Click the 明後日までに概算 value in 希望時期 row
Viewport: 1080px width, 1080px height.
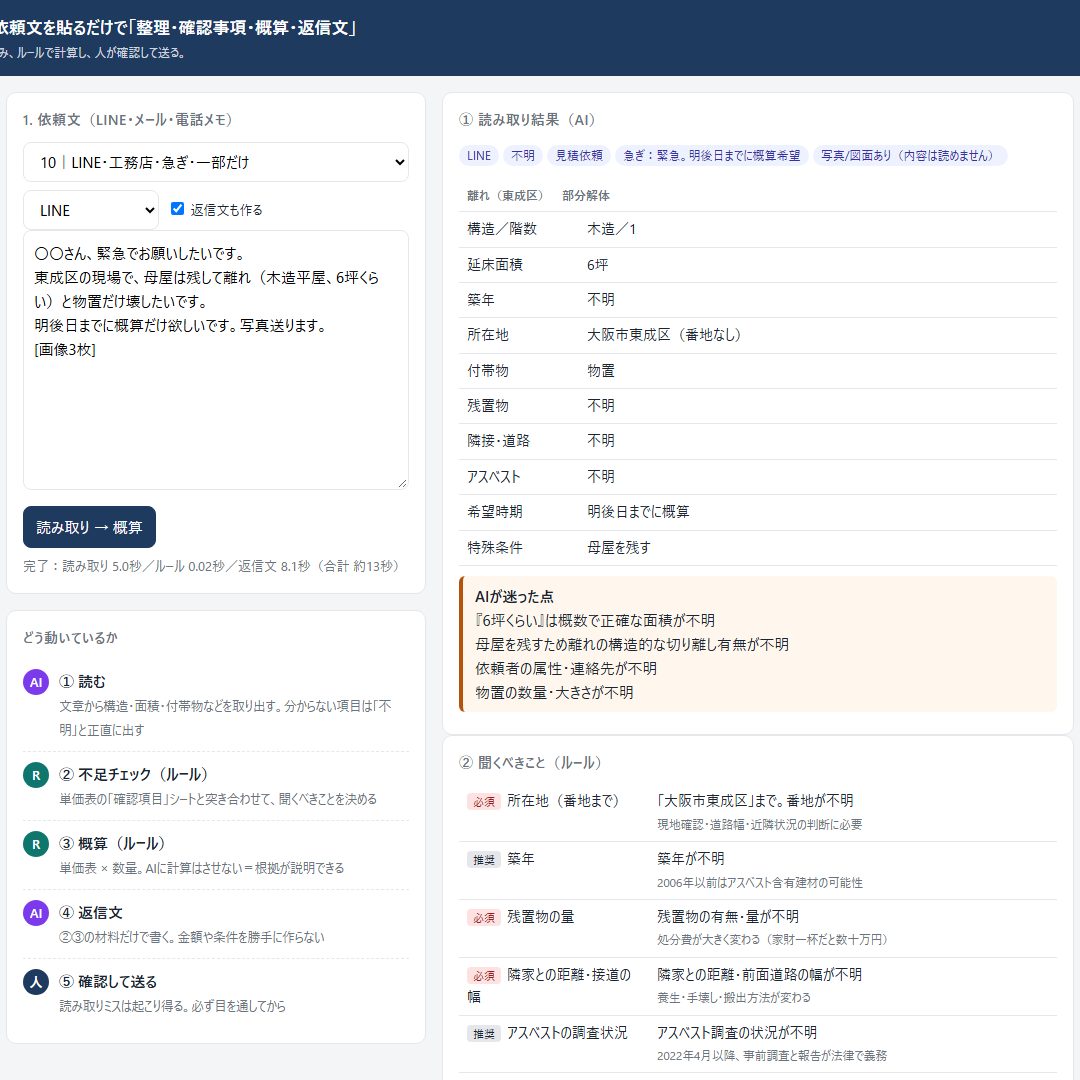point(638,512)
